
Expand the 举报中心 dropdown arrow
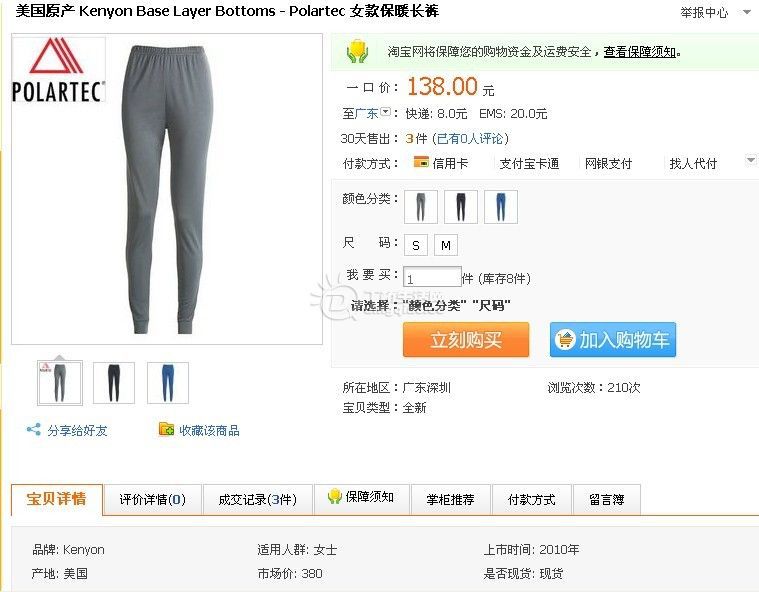pyautogui.click(x=747, y=12)
